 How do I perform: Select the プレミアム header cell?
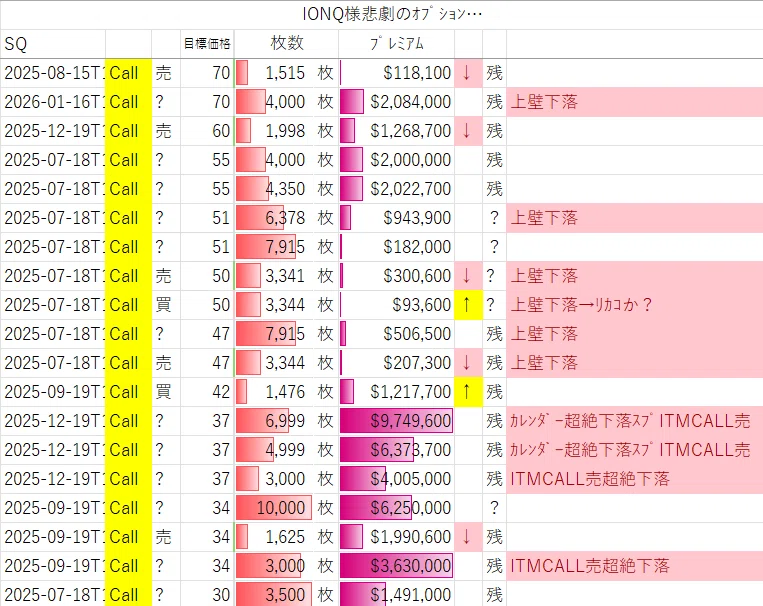click(x=397, y=44)
